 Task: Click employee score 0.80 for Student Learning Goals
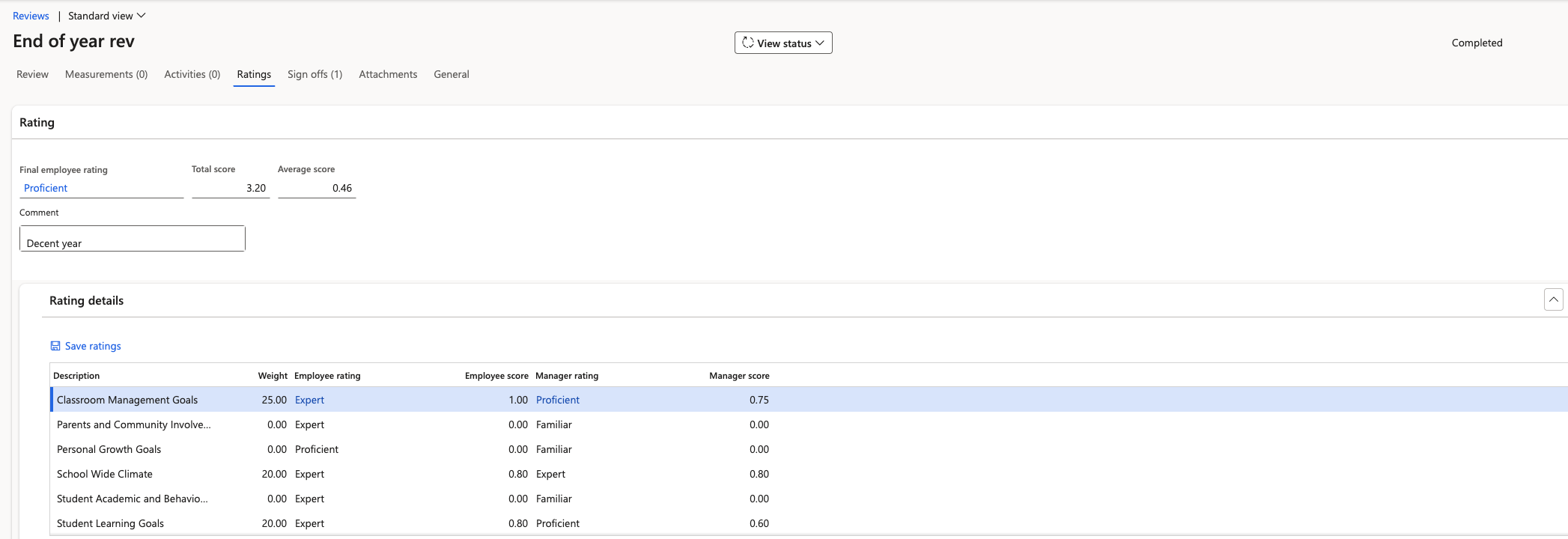(518, 523)
